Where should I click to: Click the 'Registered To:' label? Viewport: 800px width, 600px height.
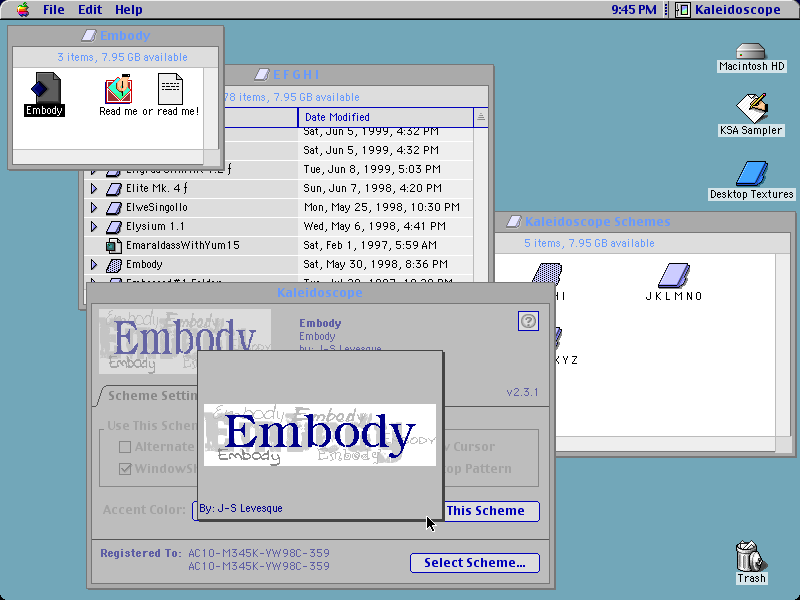coord(140,553)
